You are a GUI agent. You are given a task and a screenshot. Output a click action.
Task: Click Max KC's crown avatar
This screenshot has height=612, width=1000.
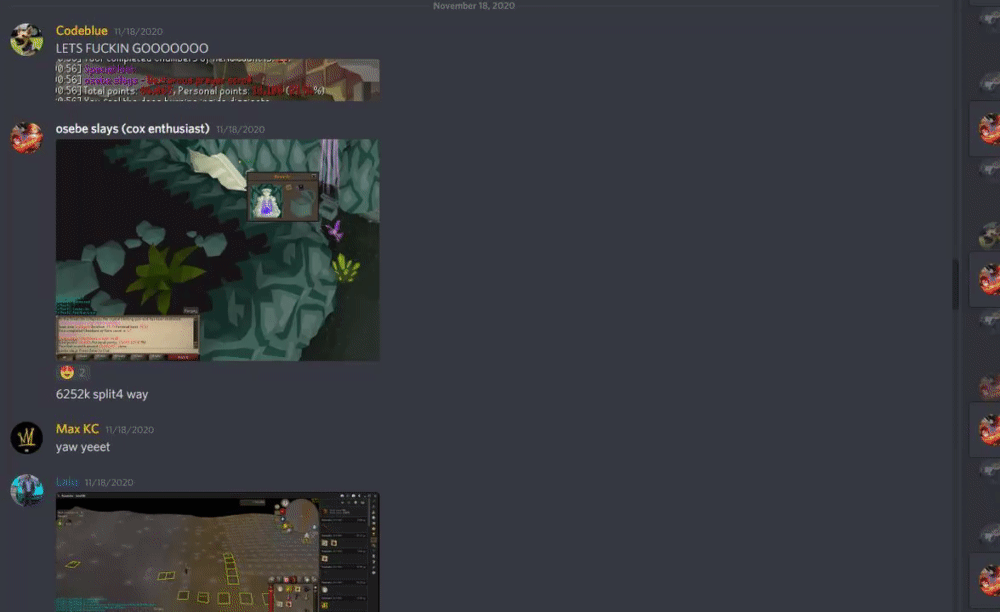(x=26, y=438)
